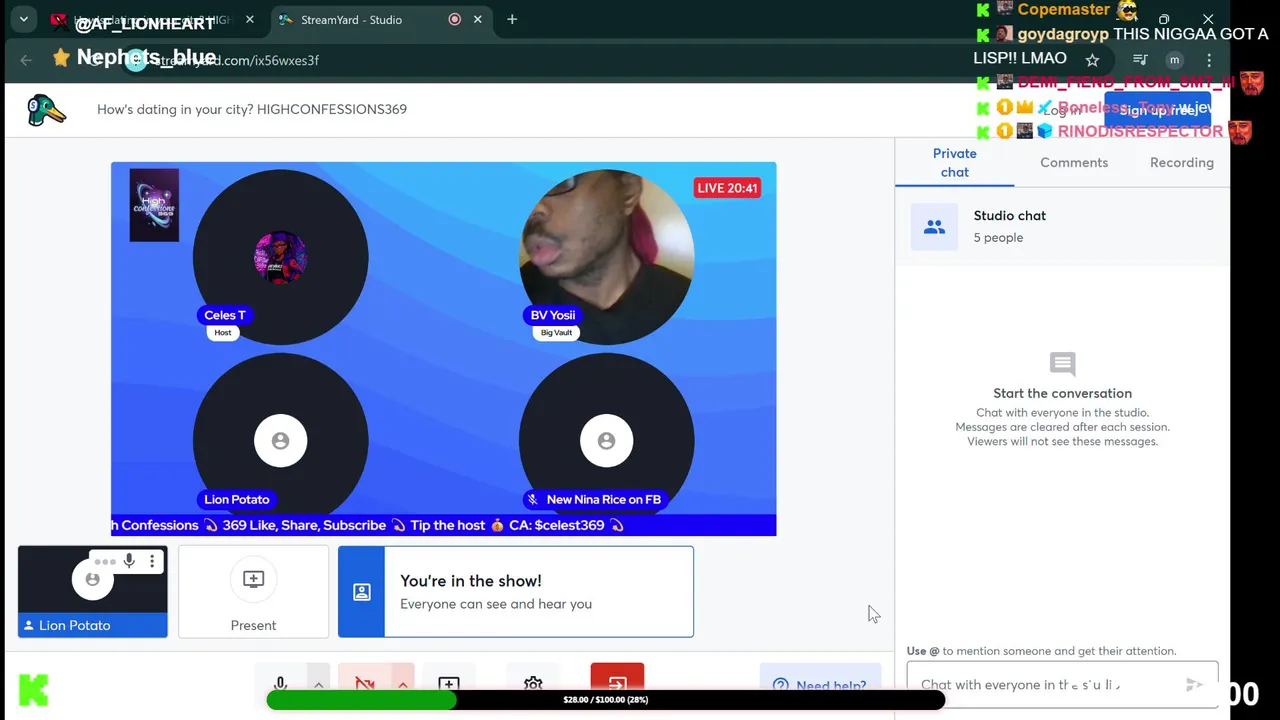The width and height of the screenshot is (1280, 720).
Task: Click the send message arrow icon
Action: point(1194,685)
